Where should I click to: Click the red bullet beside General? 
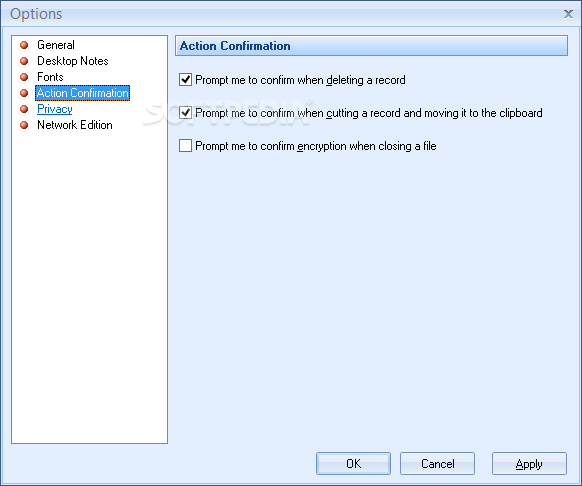[24, 45]
